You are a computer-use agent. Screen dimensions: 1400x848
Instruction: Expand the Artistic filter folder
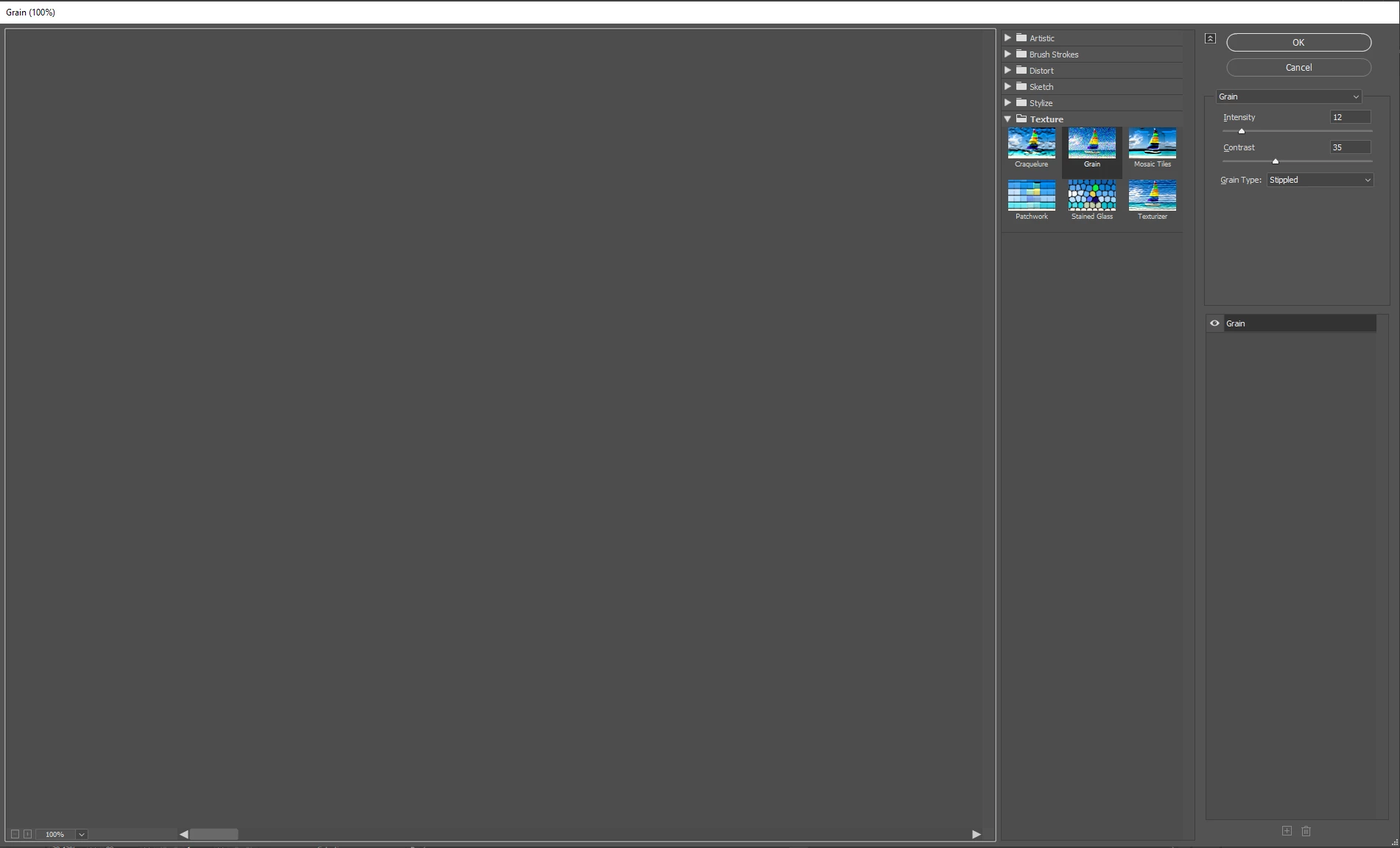coord(1007,38)
